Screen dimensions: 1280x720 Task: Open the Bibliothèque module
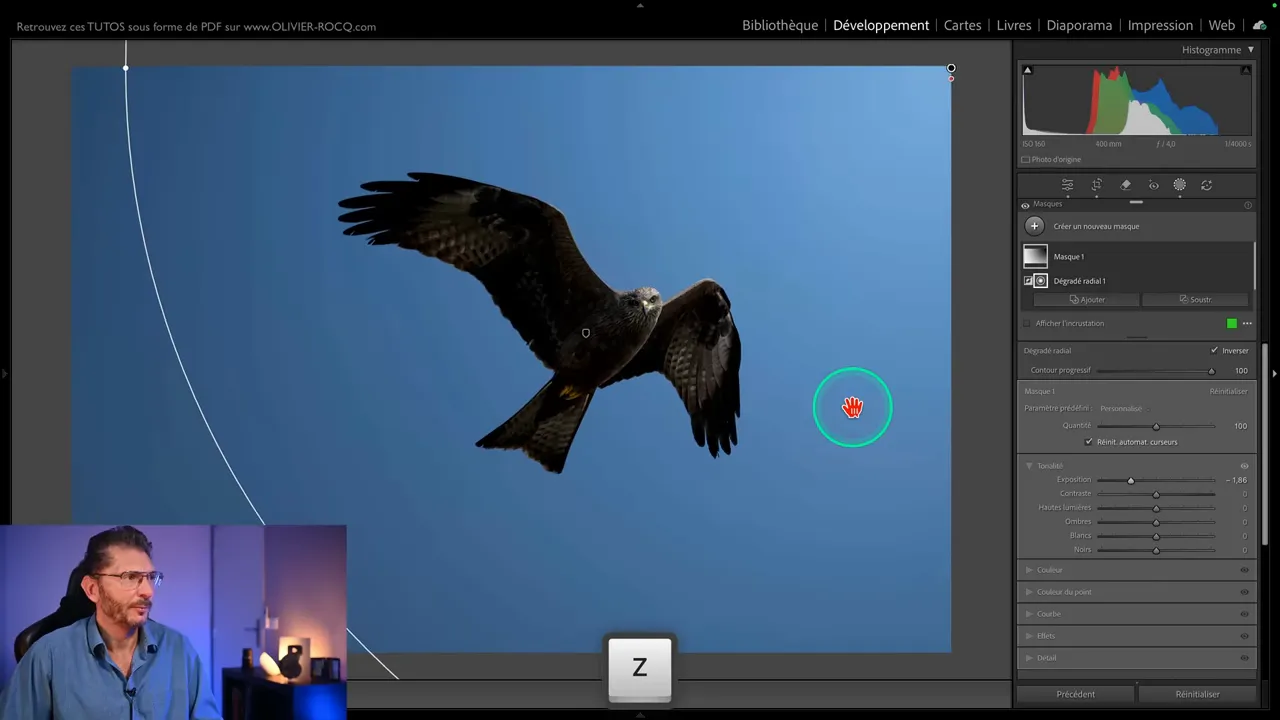click(x=779, y=25)
